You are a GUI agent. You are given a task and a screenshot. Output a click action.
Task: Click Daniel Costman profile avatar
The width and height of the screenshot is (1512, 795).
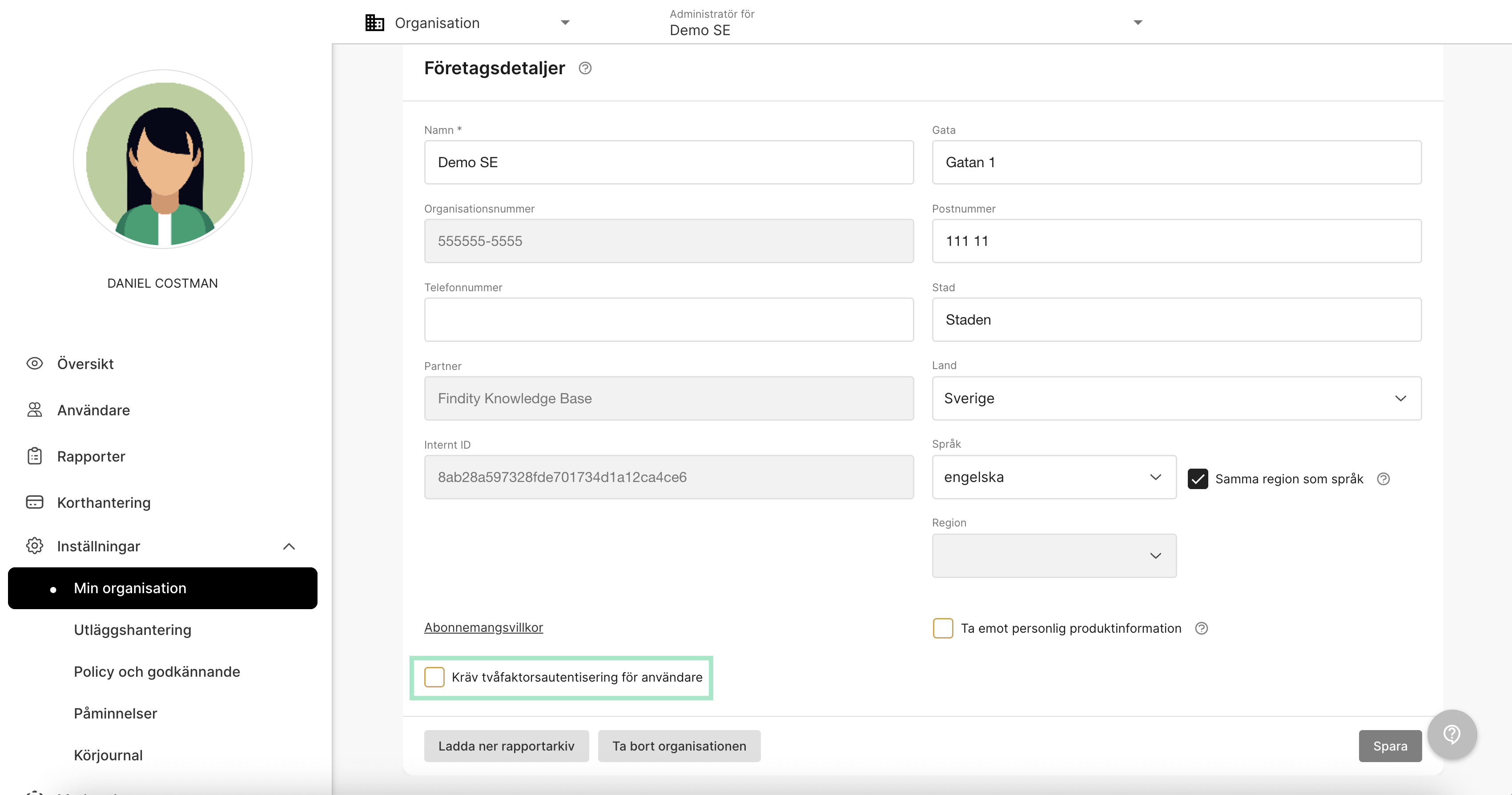[x=163, y=159]
